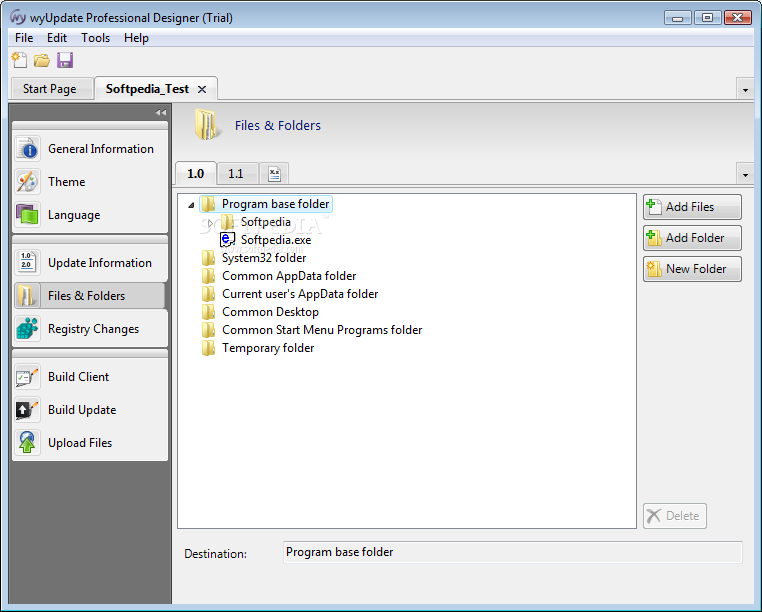This screenshot has width=762, height=612.
Task: Switch to version 1.1 tab
Action: 236,174
